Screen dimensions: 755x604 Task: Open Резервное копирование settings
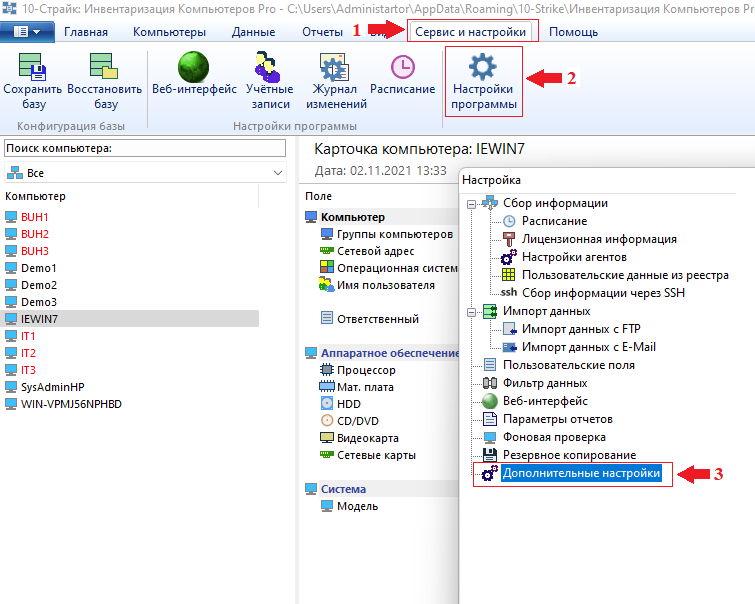[570, 455]
